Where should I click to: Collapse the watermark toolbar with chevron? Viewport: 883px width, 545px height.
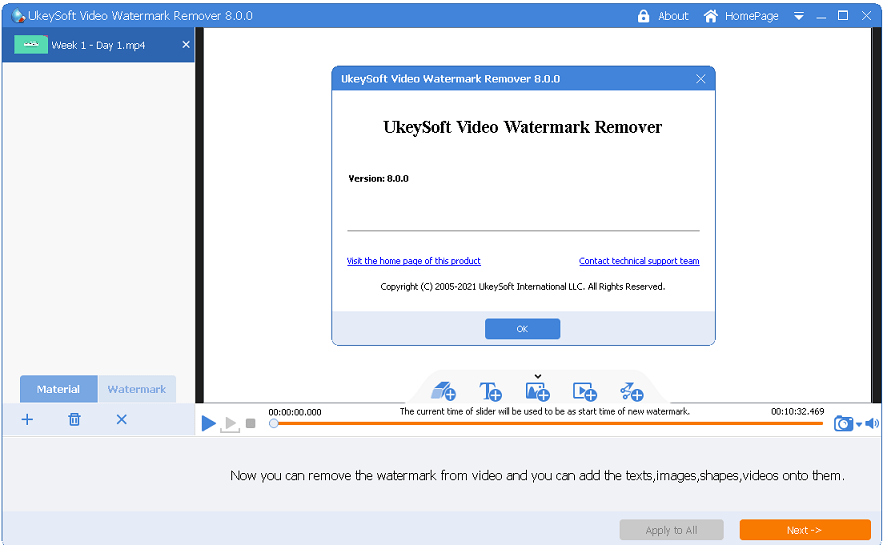click(x=538, y=376)
